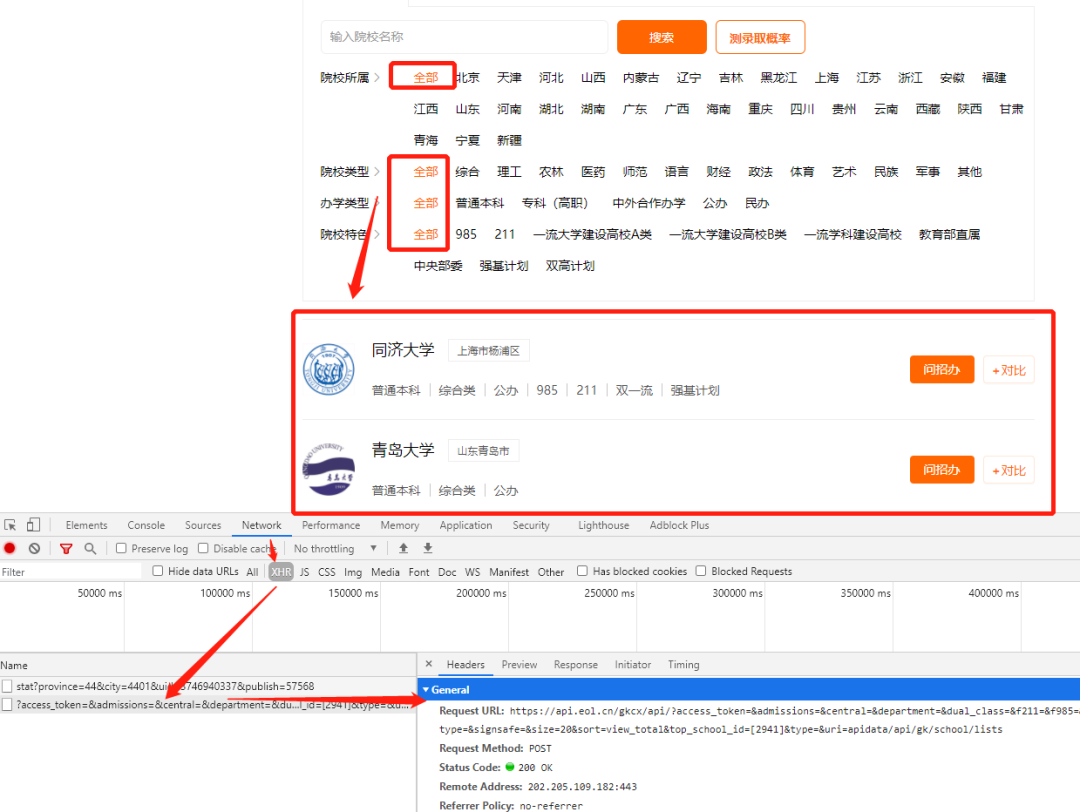Select the 985 feature filter
This screenshot has height=812, width=1080.
click(466, 234)
